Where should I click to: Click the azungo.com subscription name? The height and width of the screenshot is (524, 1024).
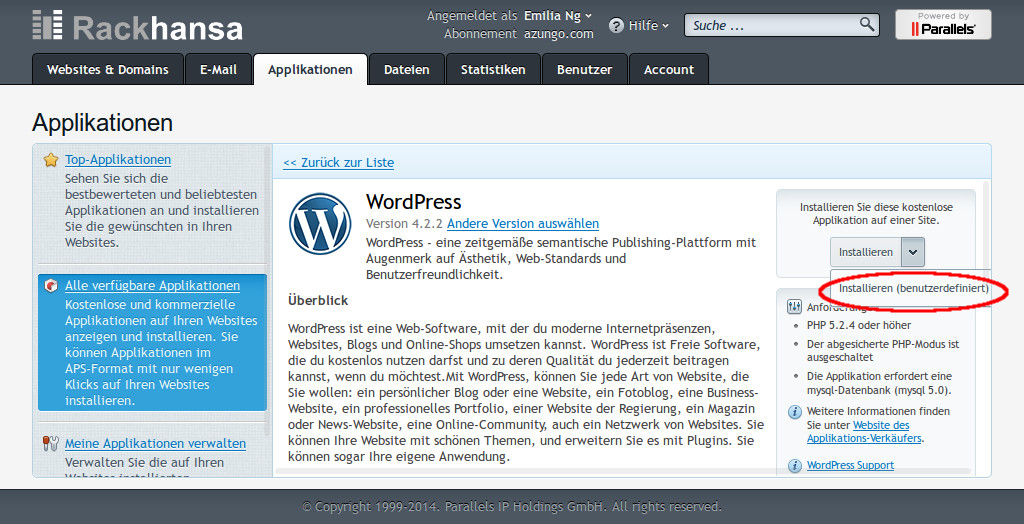559,34
